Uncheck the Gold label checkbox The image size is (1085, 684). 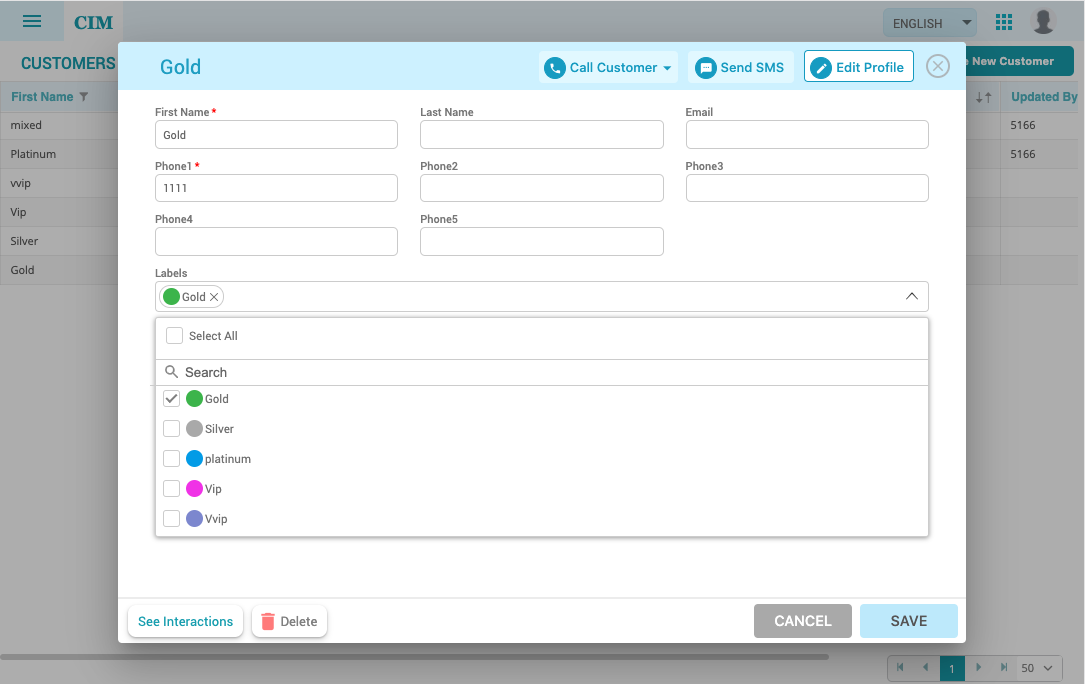171,398
